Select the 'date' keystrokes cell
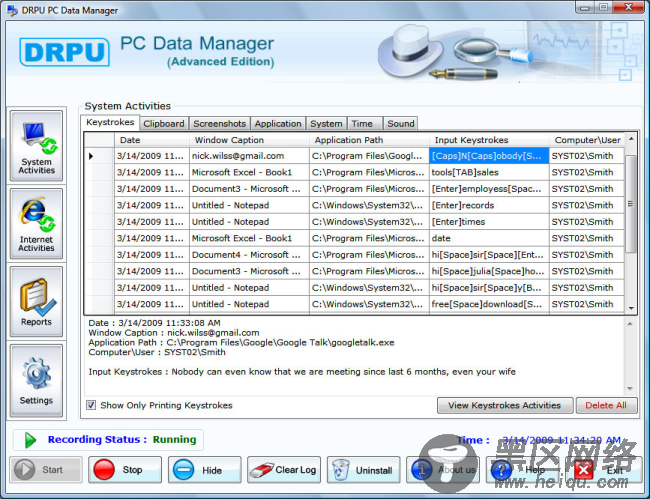This screenshot has height=499, width=650. (489, 238)
